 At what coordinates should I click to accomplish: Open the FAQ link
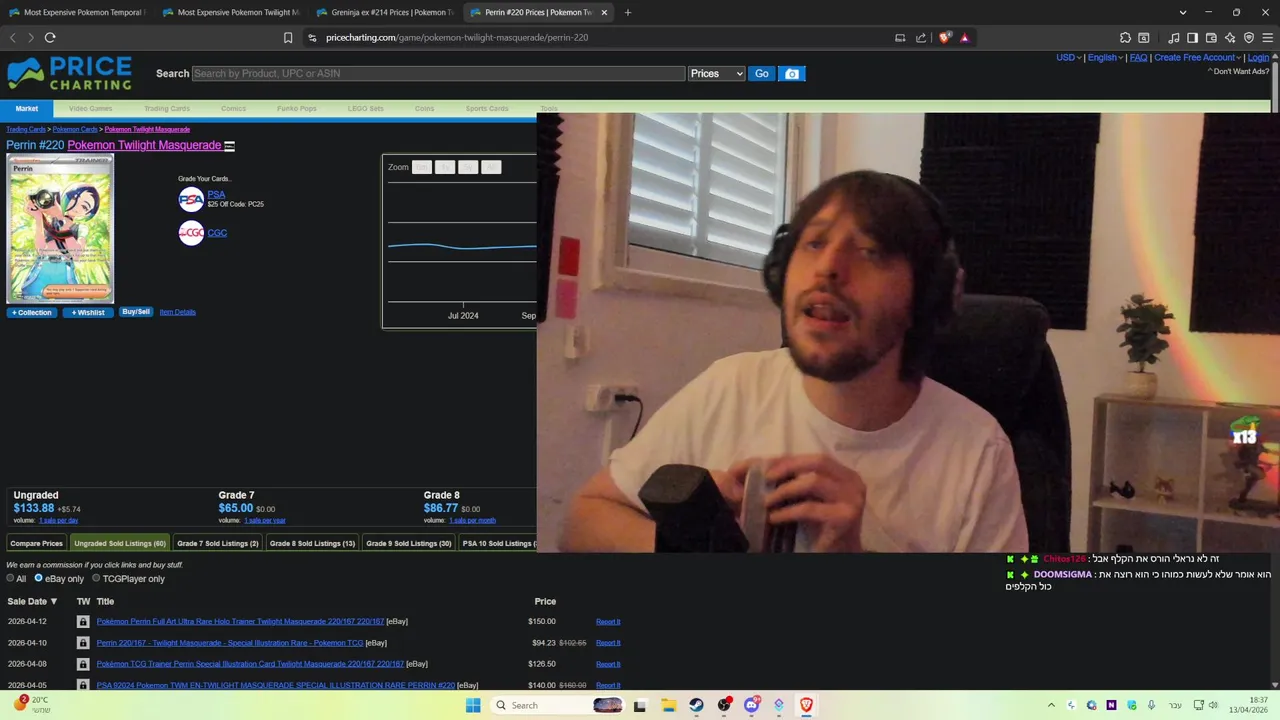[x=1138, y=57]
